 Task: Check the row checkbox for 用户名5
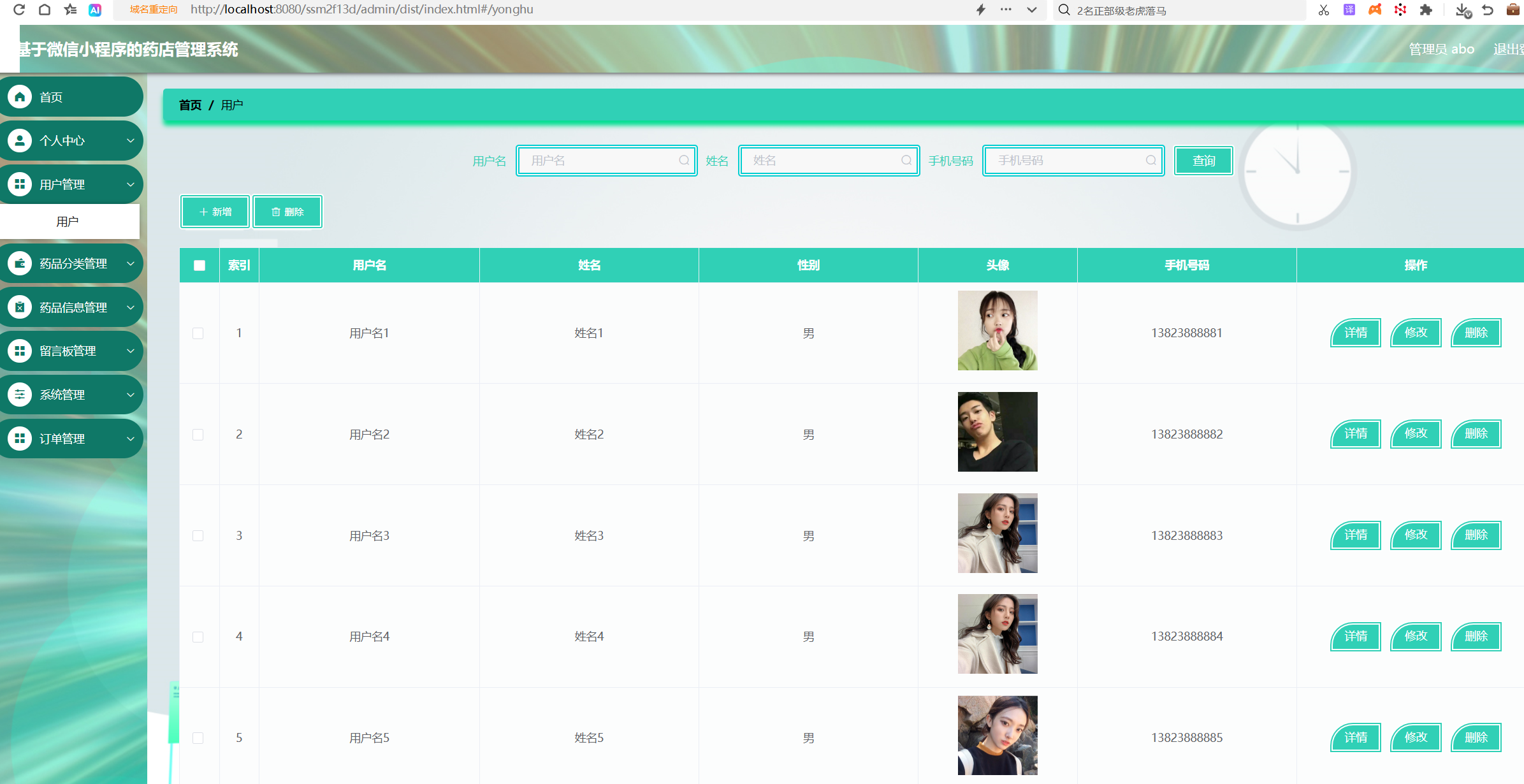click(x=198, y=738)
